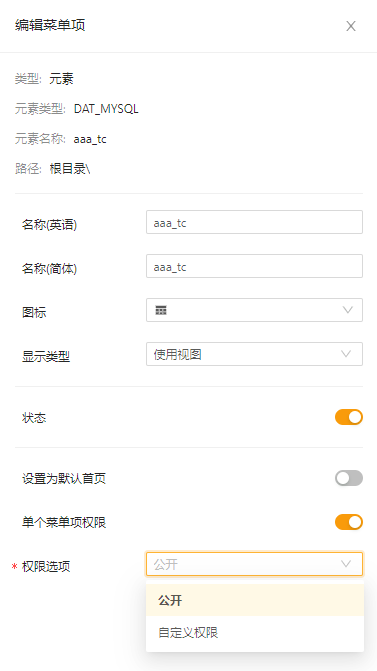Focus the 名称(英语) text field
The height and width of the screenshot is (671, 377).
pyautogui.click(x=254, y=222)
